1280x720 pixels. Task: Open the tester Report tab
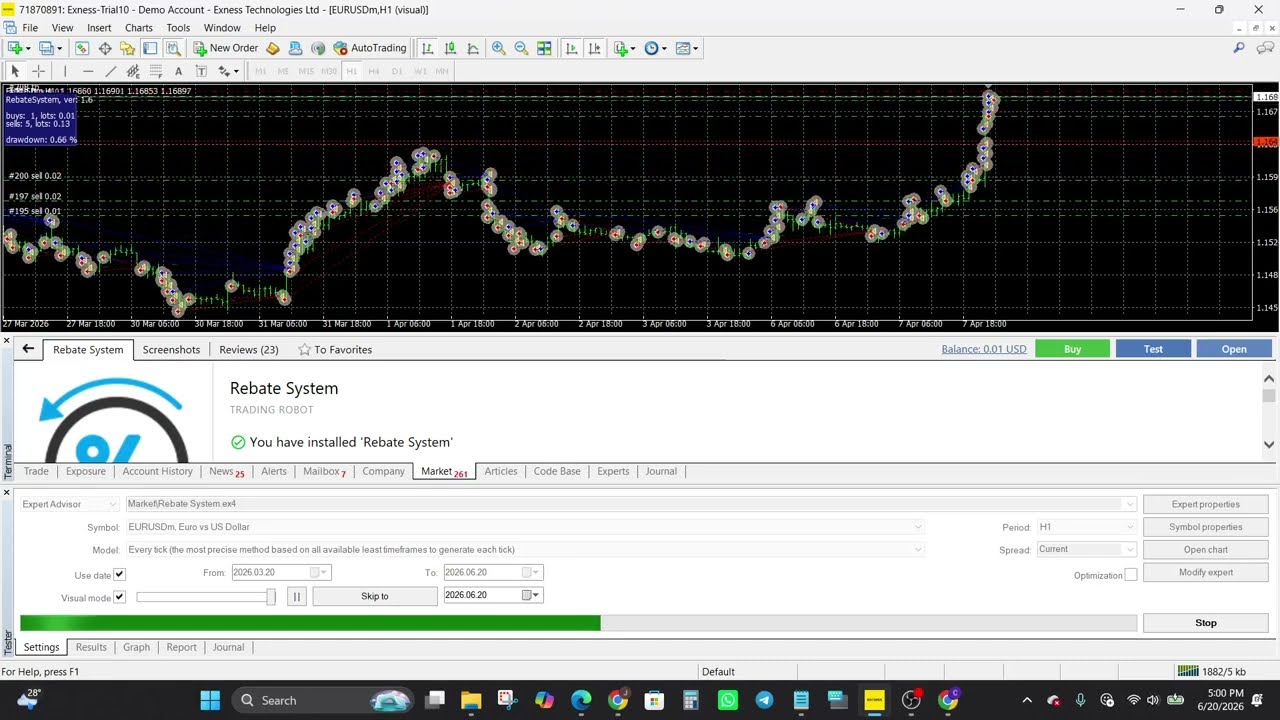181,647
